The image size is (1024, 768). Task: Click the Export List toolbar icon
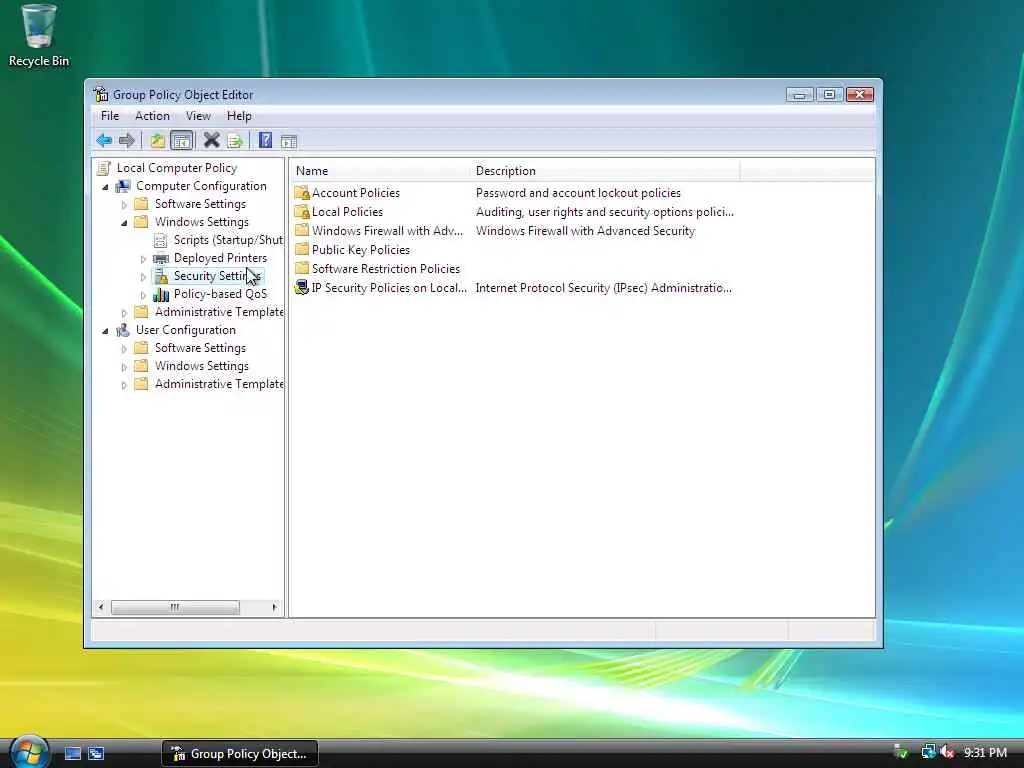[235, 140]
